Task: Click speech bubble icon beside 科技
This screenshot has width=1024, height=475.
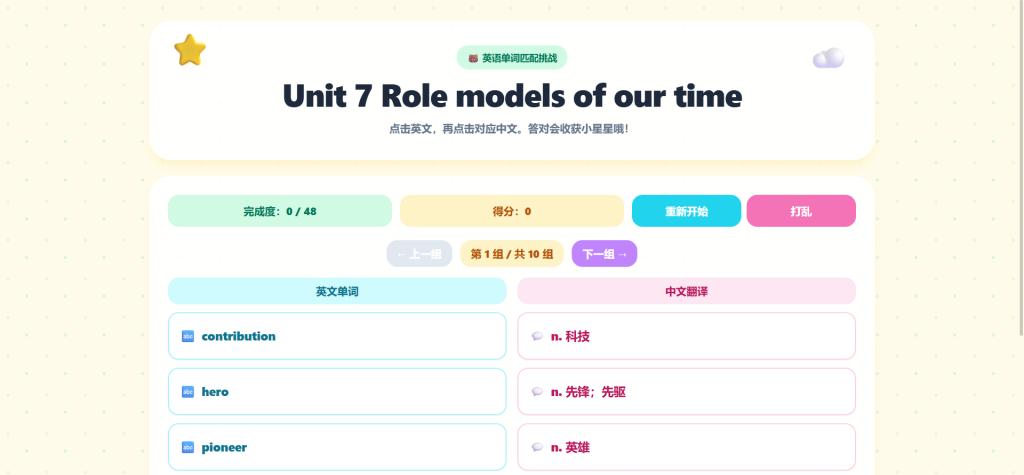Action: point(537,336)
